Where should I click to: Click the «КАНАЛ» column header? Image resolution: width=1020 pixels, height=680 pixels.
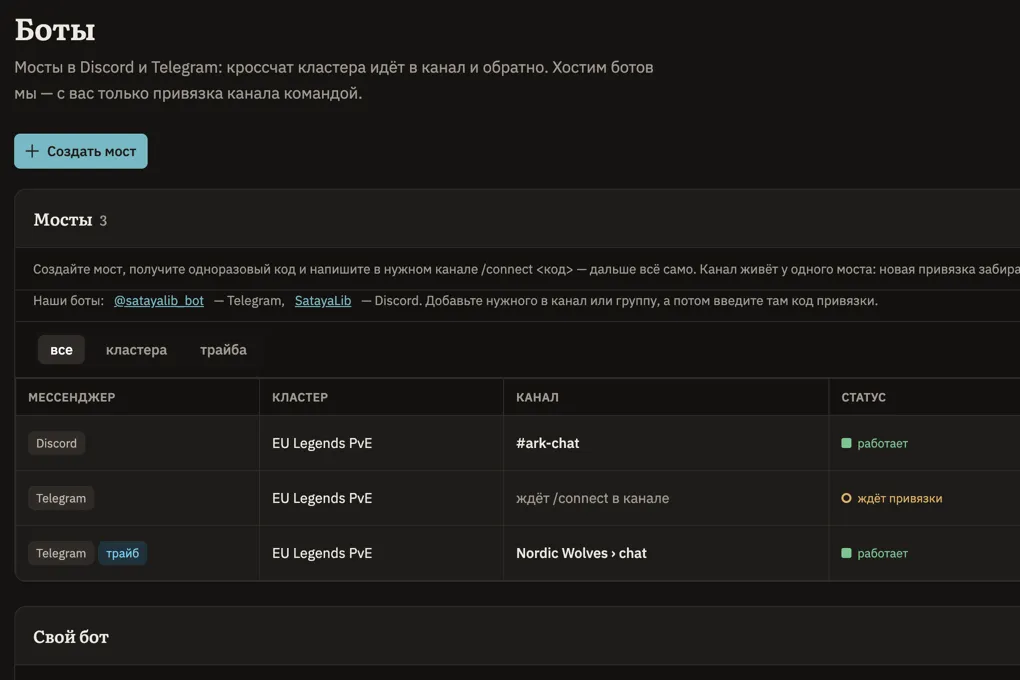[x=537, y=397]
